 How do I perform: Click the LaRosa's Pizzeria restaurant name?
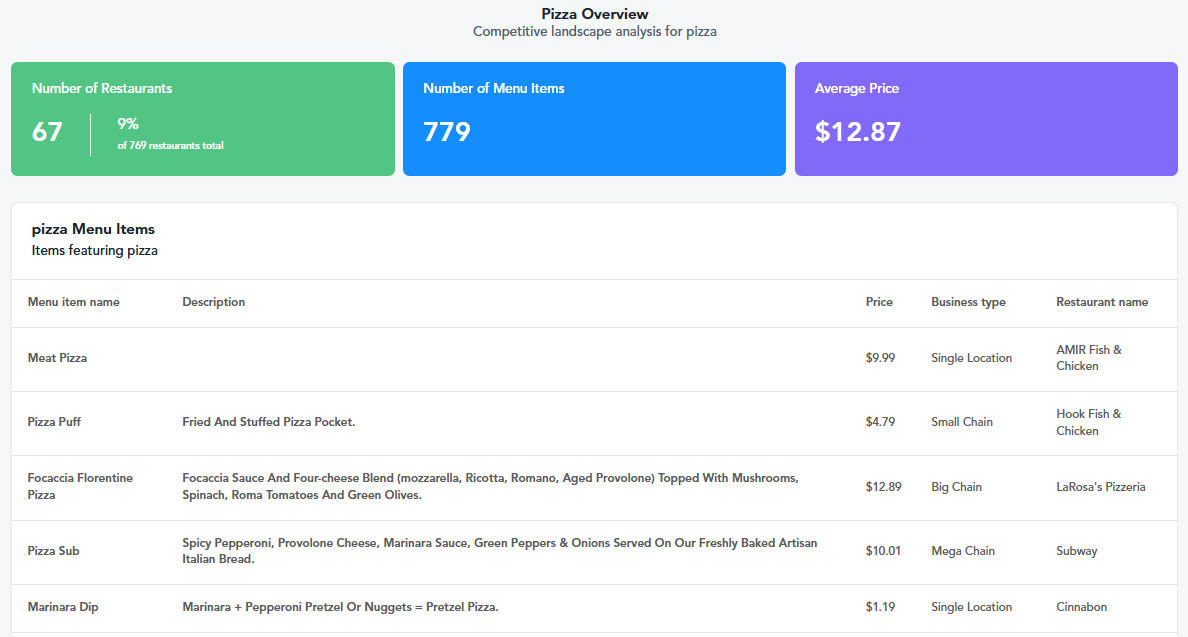point(1100,487)
